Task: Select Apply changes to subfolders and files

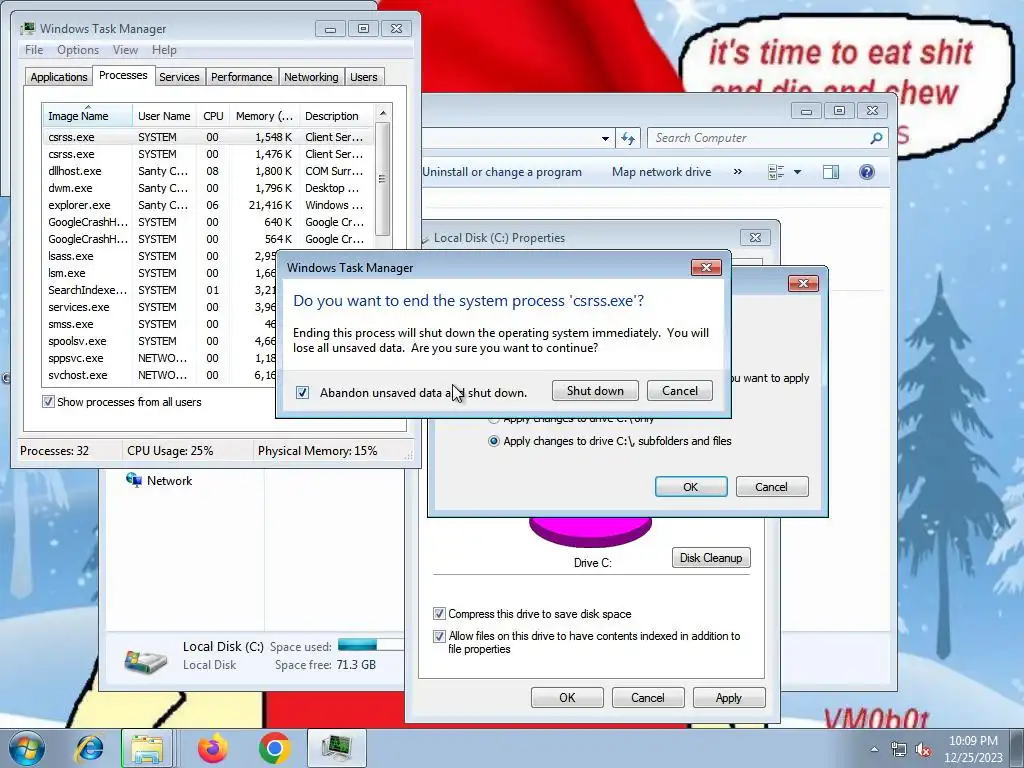Action: click(x=494, y=441)
